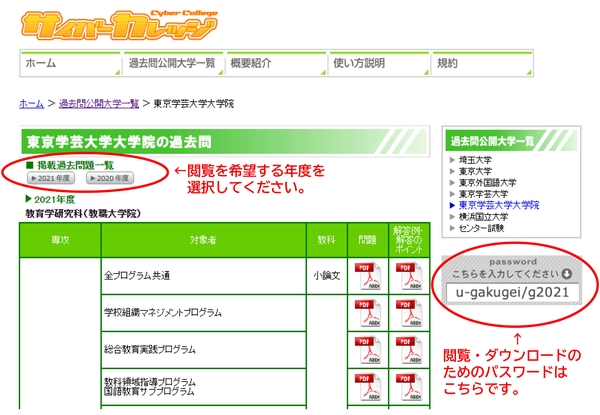Open the 過去問公開大学一覧 navigation tab
The height and width of the screenshot is (415, 600).
(x=173, y=63)
